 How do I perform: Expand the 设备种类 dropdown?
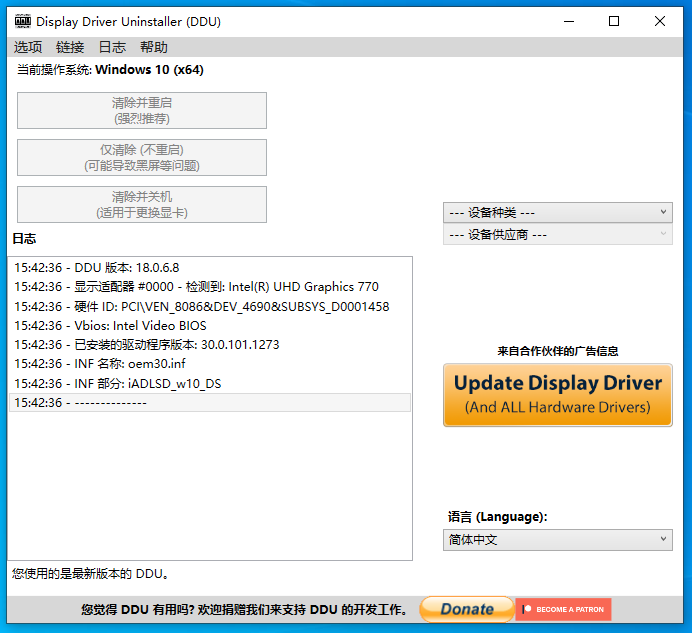[x=557, y=212]
